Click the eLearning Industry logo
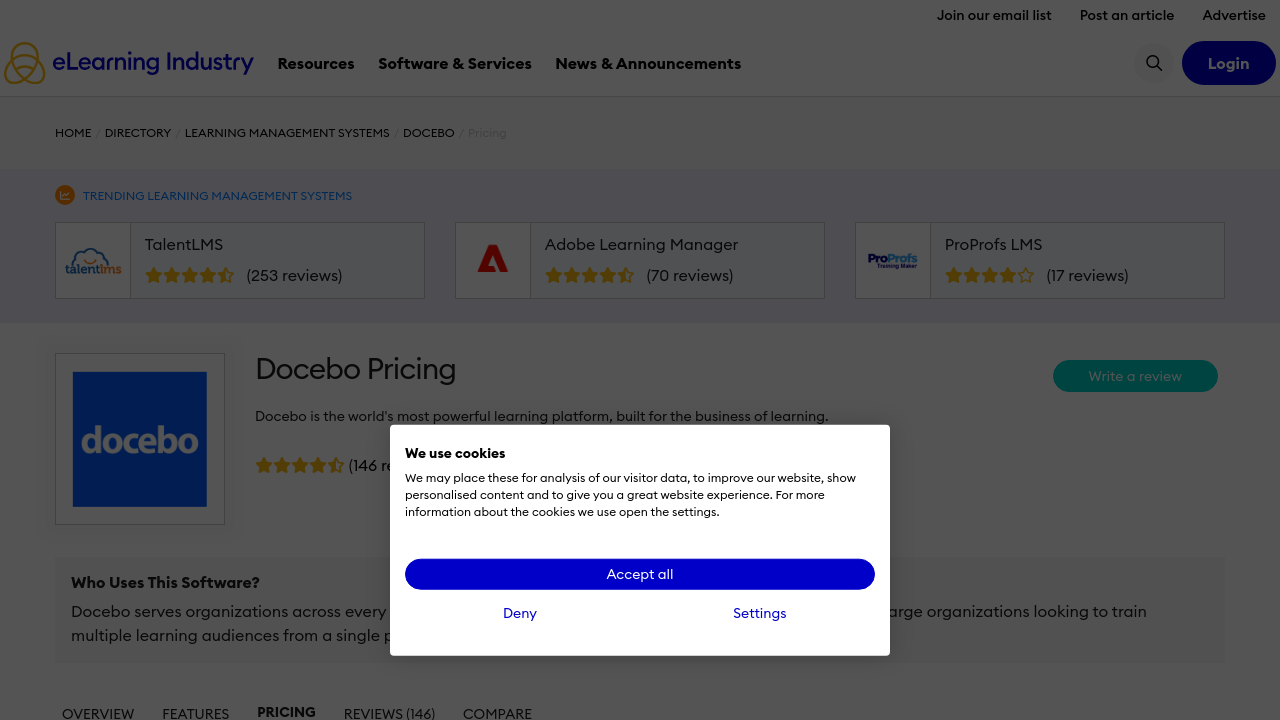Screen dimensions: 1280x720 (129, 63)
